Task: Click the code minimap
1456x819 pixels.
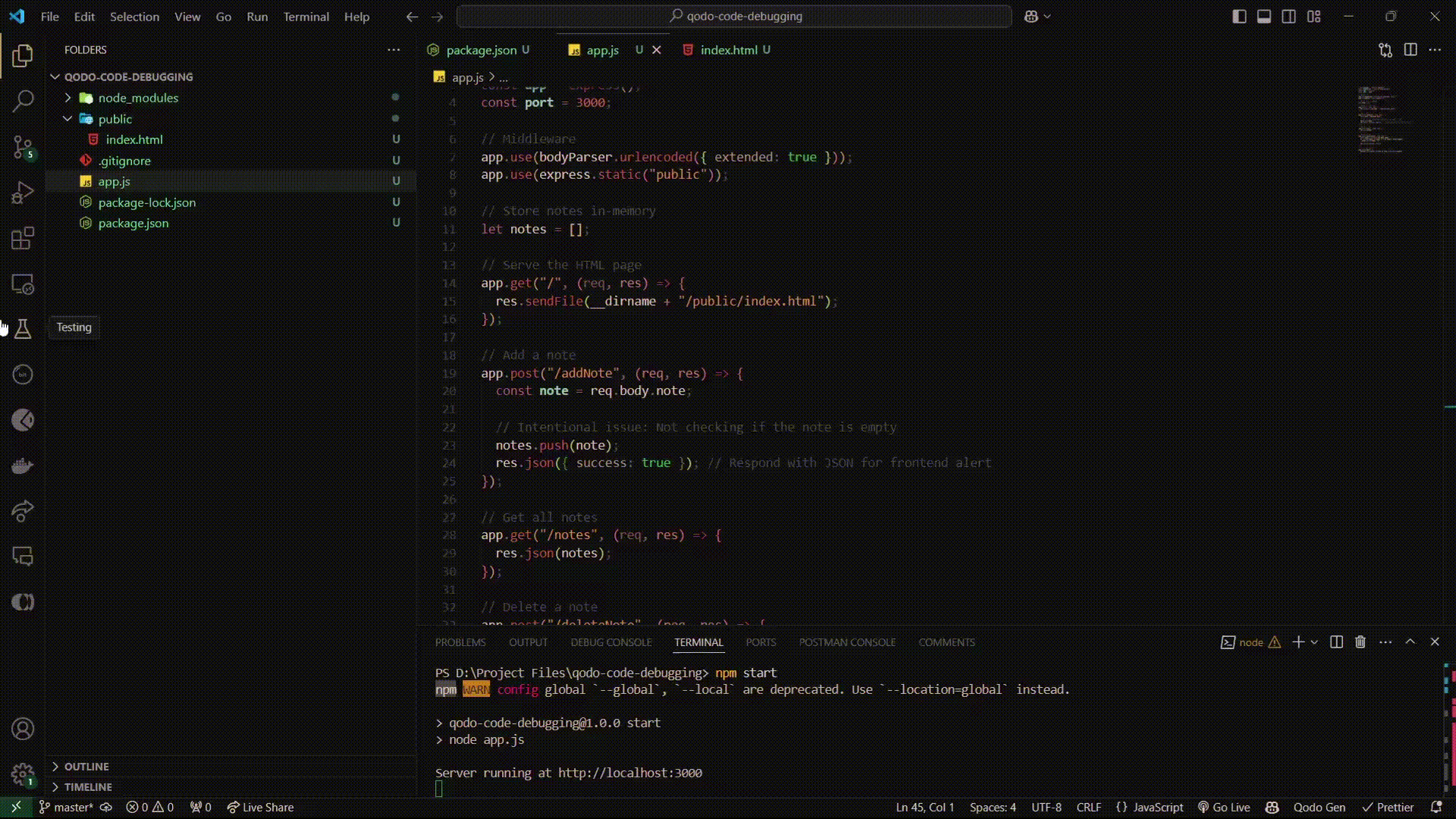Action: click(1385, 121)
